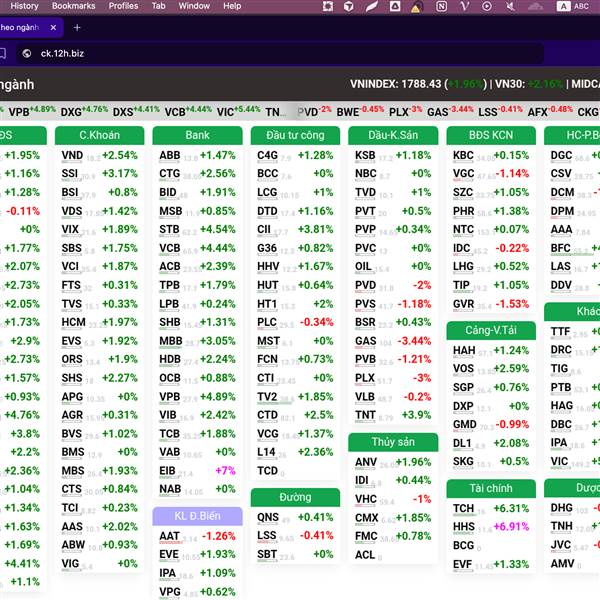Click stock symbol GVR showing -1.53%
The width and height of the screenshot is (600, 600).
[x=463, y=304]
